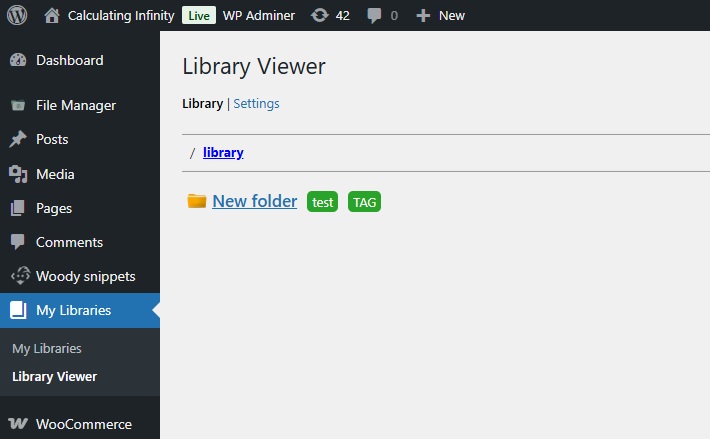The width and height of the screenshot is (710, 439).
Task: Switch to the Settings tab
Action: click(x=256, y=104)
